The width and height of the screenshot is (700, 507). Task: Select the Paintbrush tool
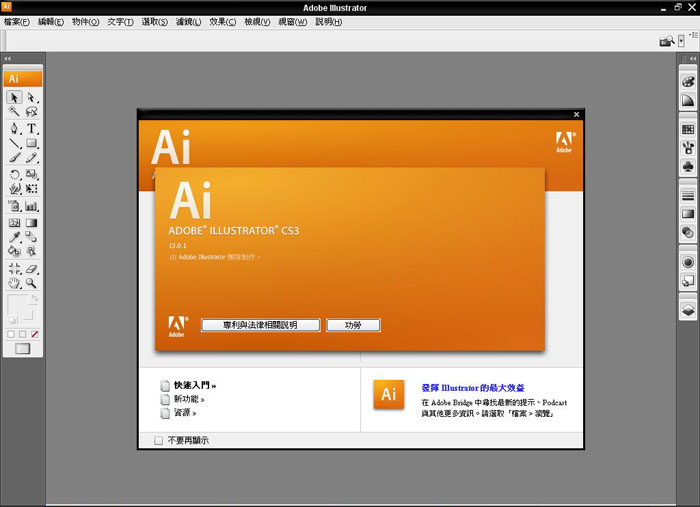pos(14,158)
